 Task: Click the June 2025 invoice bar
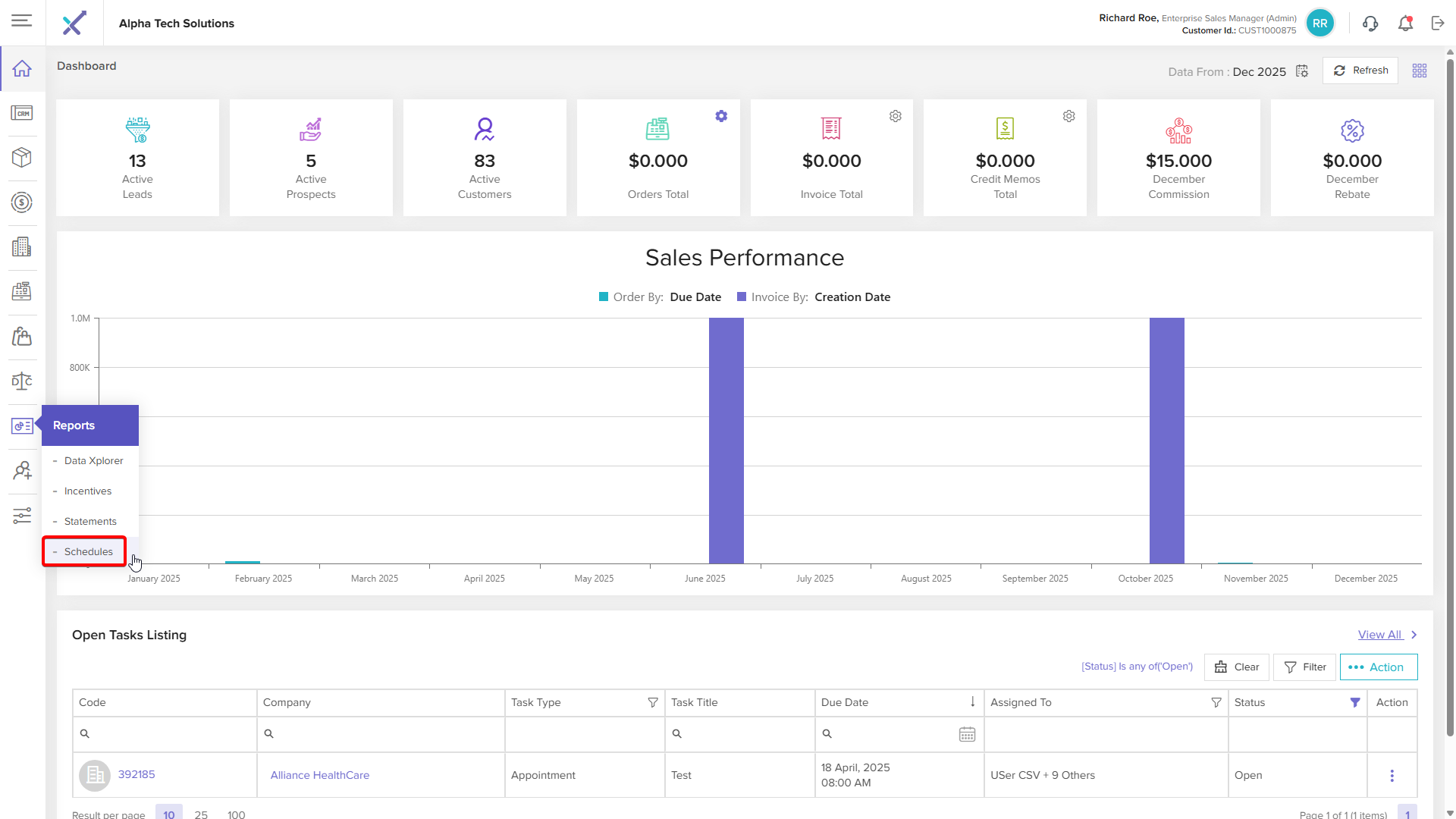pos(726,440)
